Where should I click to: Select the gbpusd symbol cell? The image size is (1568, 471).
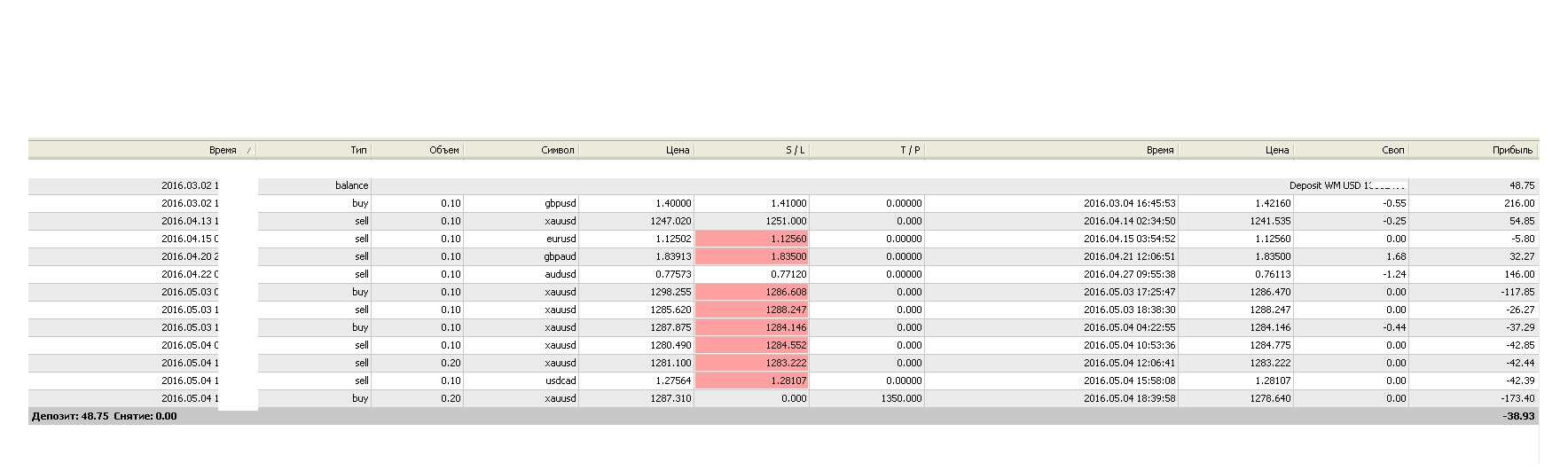[x=560, y=203]
